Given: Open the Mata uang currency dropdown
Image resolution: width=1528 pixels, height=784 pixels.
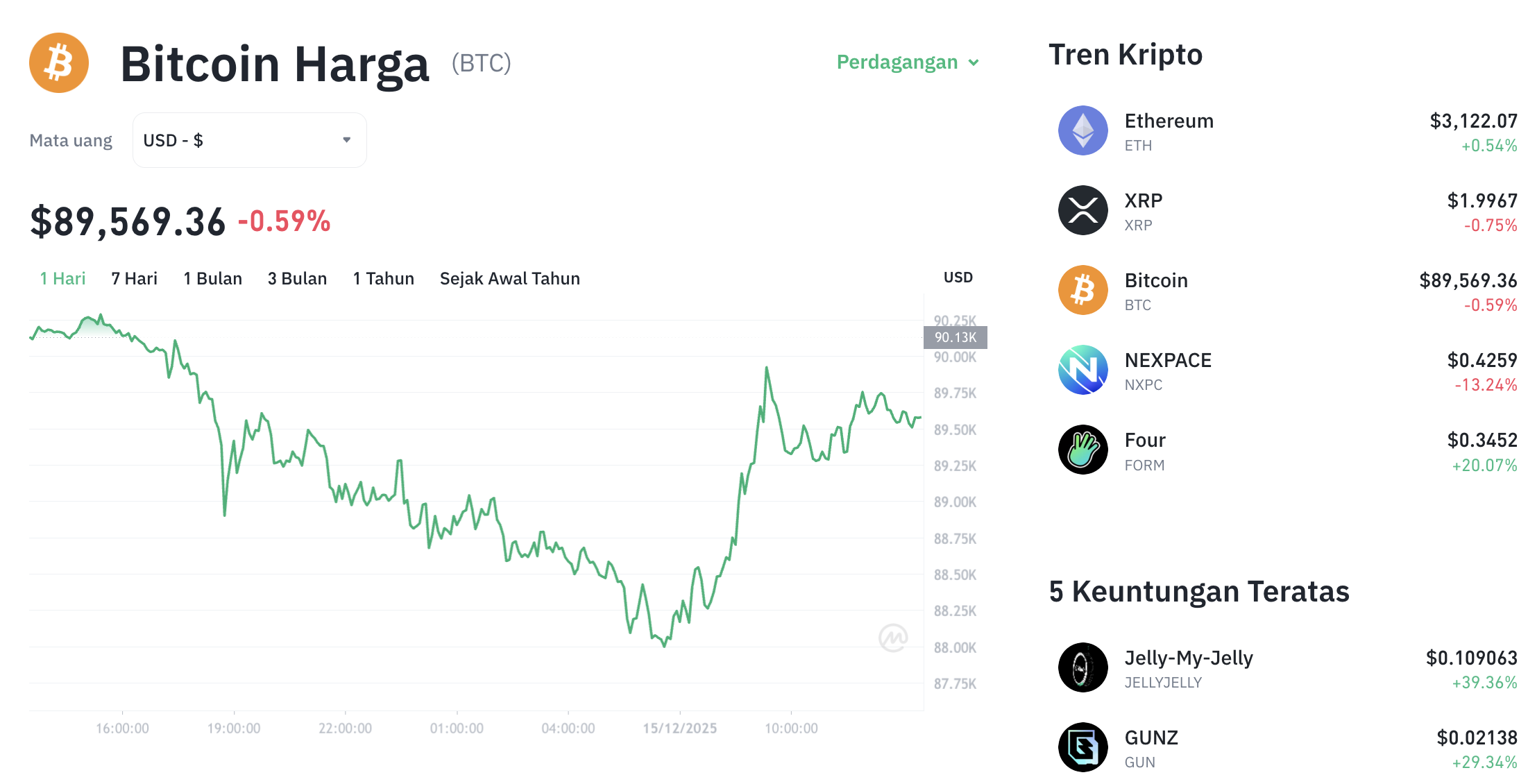Looking at the screenshot, I should click(x=249, y=139).
